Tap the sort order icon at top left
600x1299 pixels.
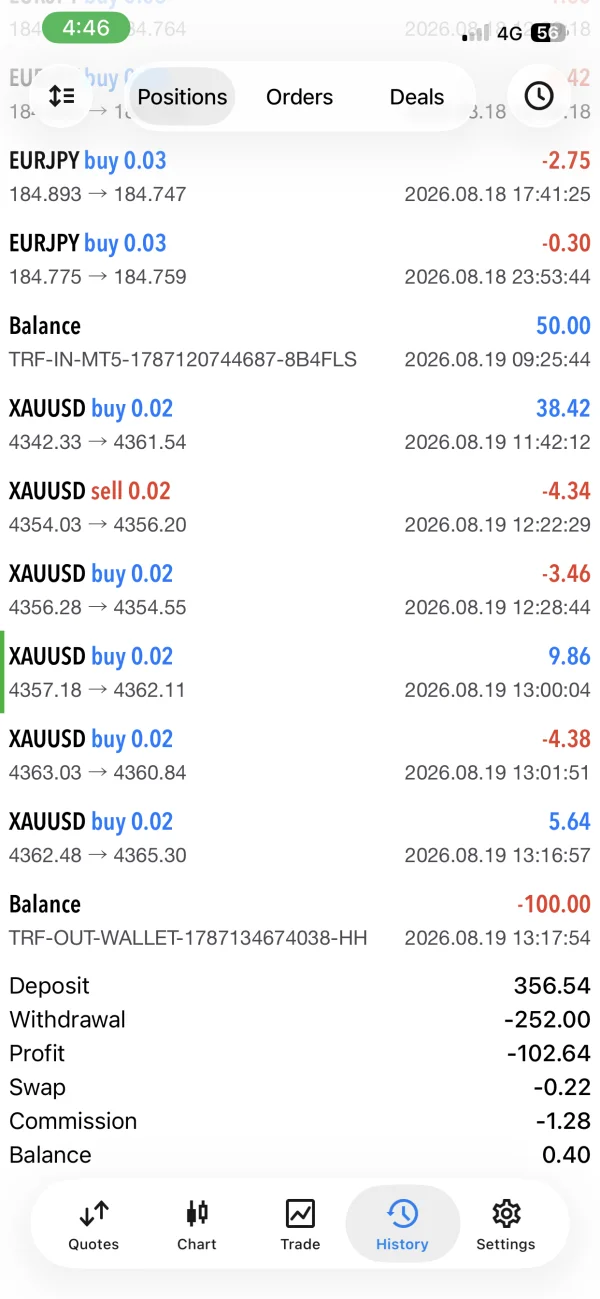click(62, 96)
